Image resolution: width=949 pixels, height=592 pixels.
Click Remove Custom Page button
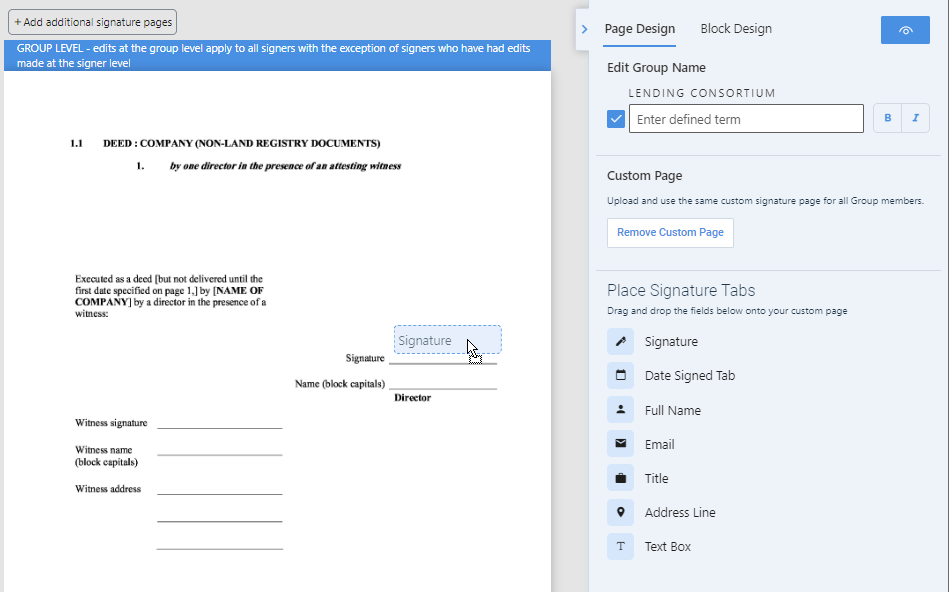point(670,233)
